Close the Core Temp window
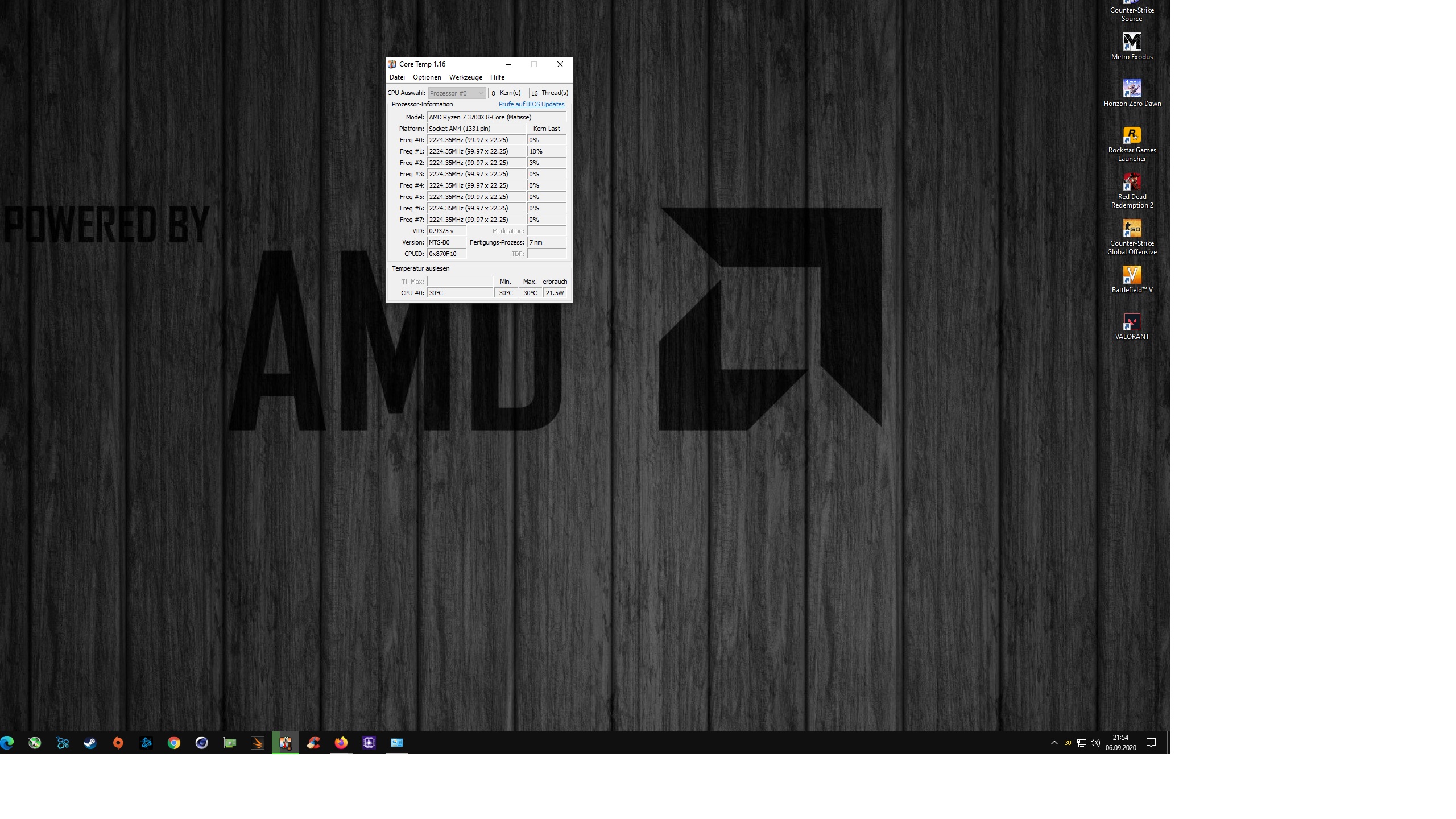 [x=560, y=64]
